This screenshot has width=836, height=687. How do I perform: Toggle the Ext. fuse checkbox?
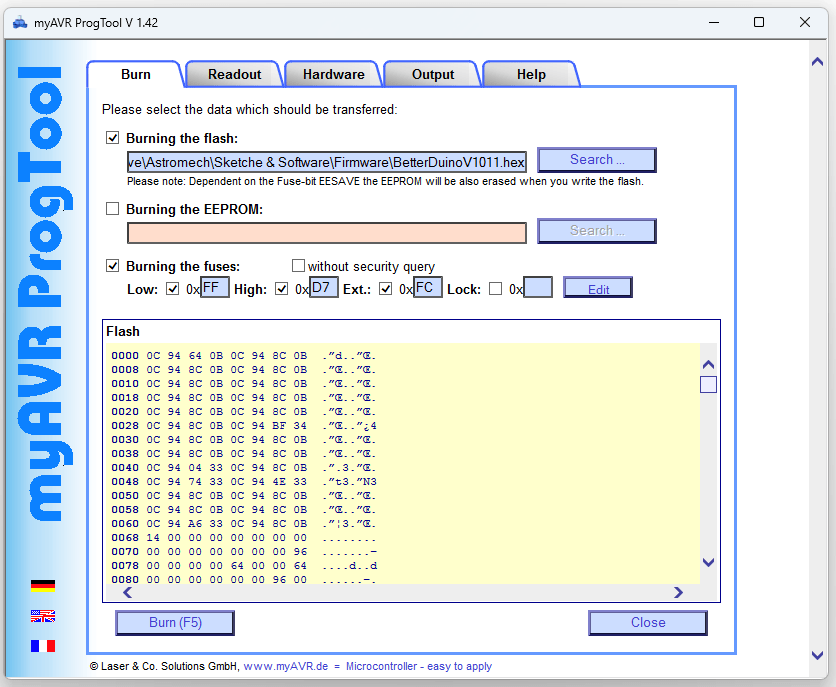tap(385, 289)
